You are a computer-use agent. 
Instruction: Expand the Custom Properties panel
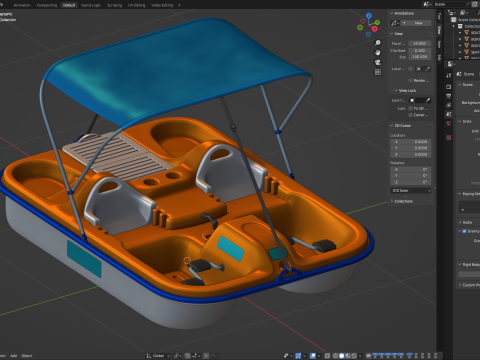pyautogui.click(x=460, y=285)
